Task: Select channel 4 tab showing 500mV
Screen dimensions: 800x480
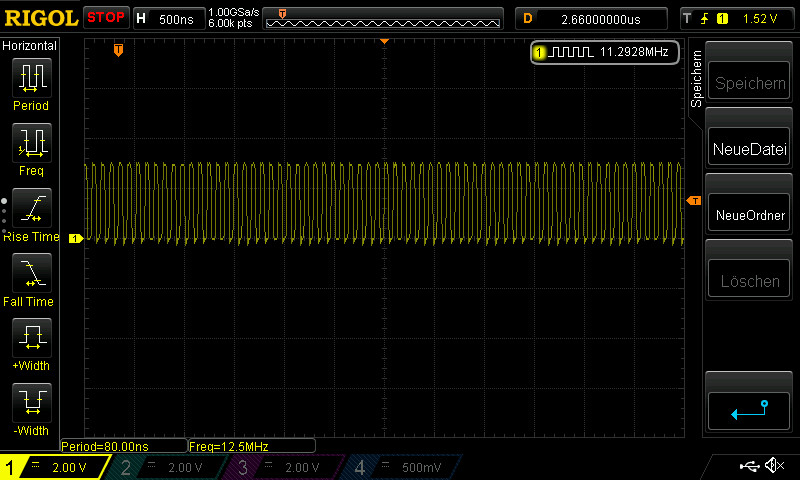Action: point(403,467)
